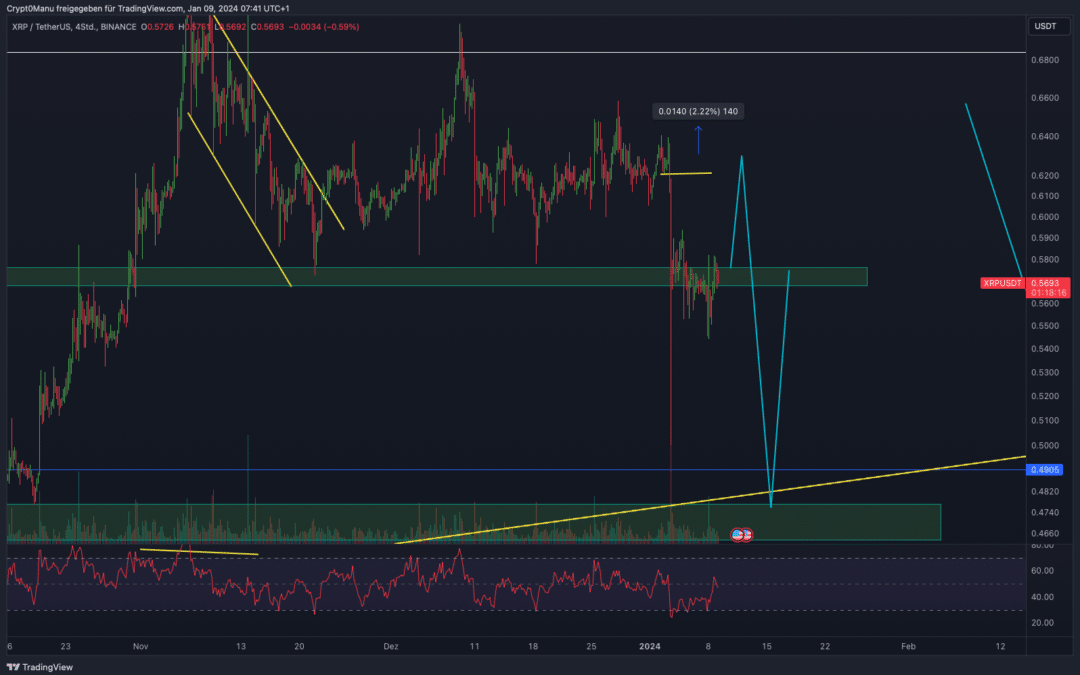Click the 0.4660 price axis label
The image size is (1080, 675).
coord(1045,534)
